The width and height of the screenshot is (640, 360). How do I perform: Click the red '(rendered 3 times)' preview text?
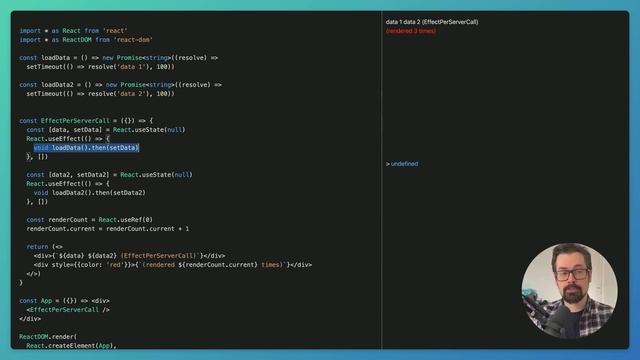[x=411, y=31]
